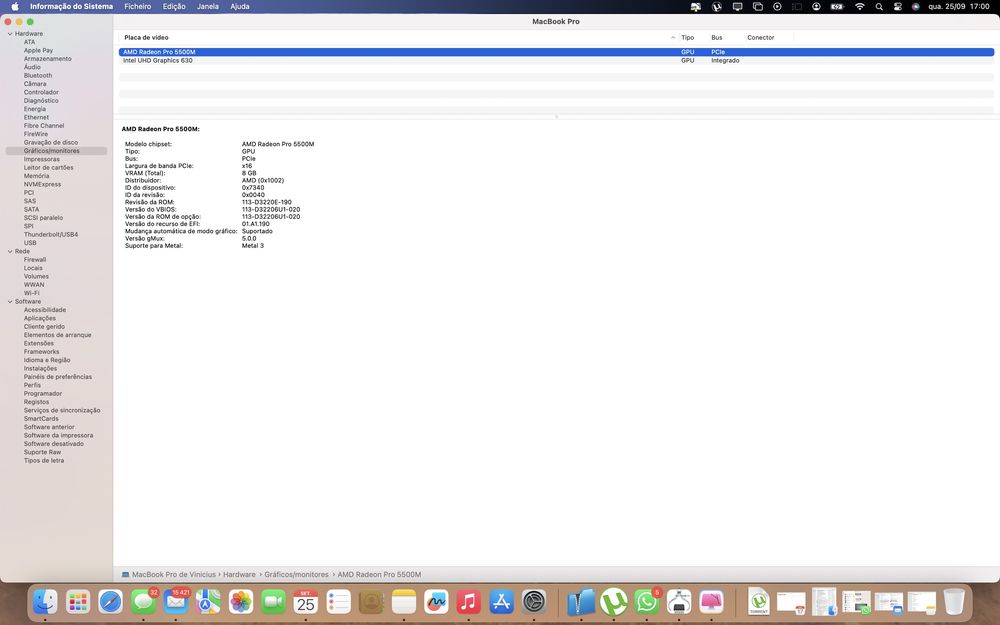Open Wi-Fi status in menu bar

(860, 6)
